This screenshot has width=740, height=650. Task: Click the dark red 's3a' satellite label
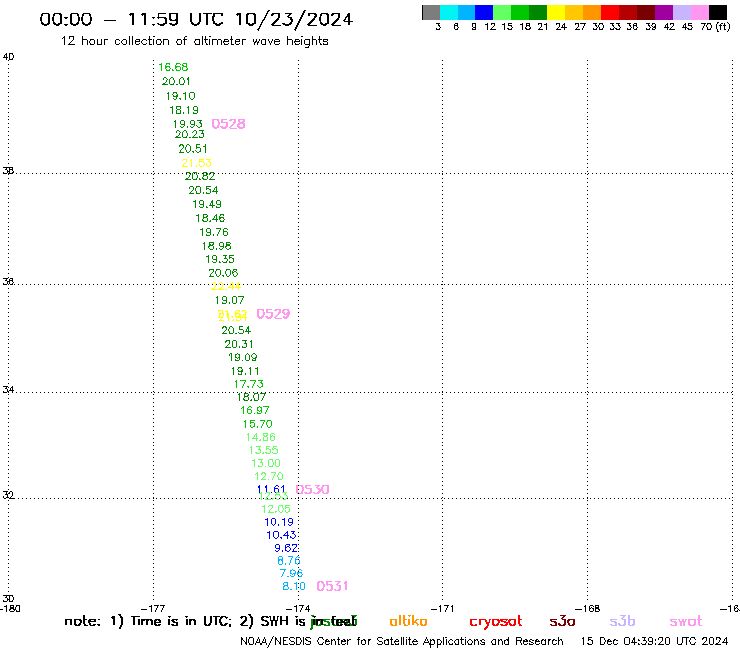click(x=562, y=622)
